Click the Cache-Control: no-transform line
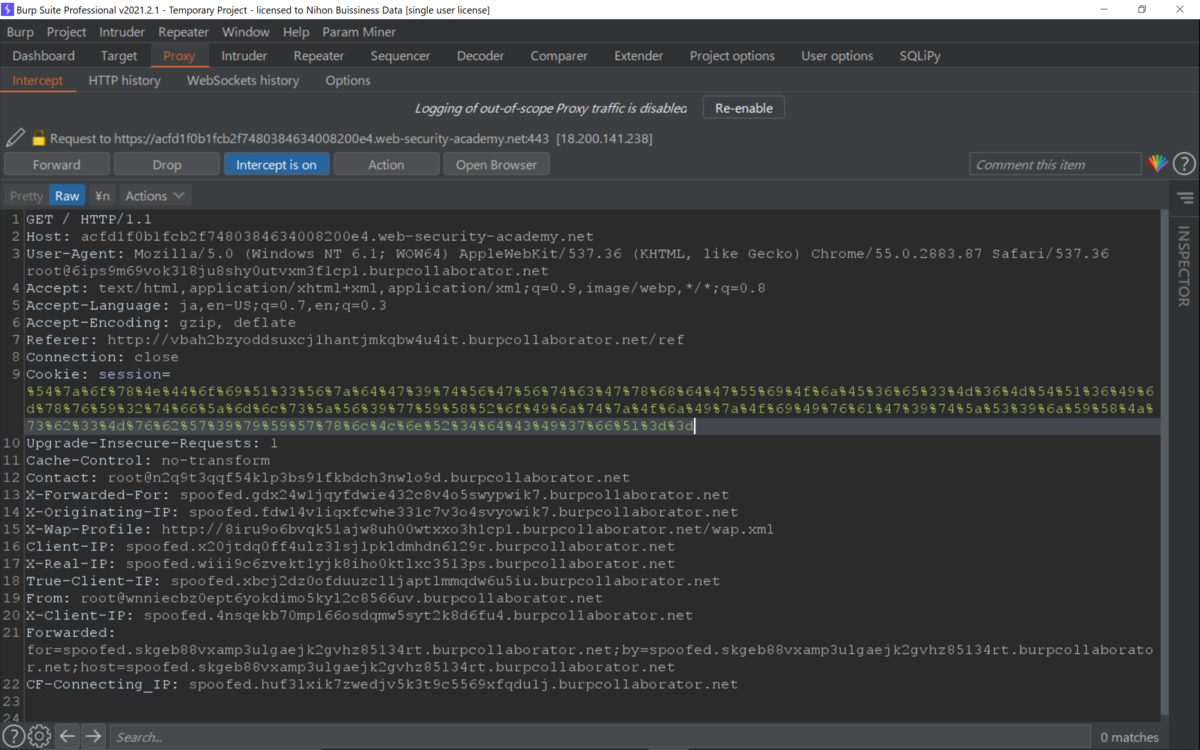This screenshot has width=1200, height=750. (x=148, y=460)
